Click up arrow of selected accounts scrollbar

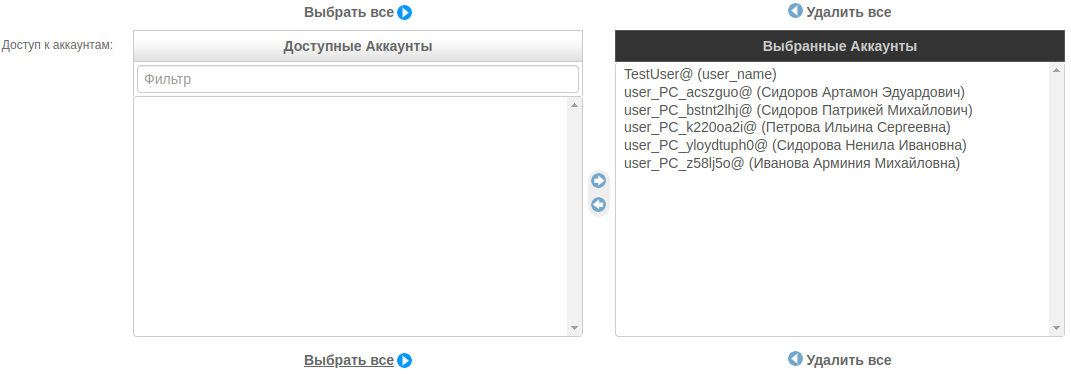[x=1057, y=70]
